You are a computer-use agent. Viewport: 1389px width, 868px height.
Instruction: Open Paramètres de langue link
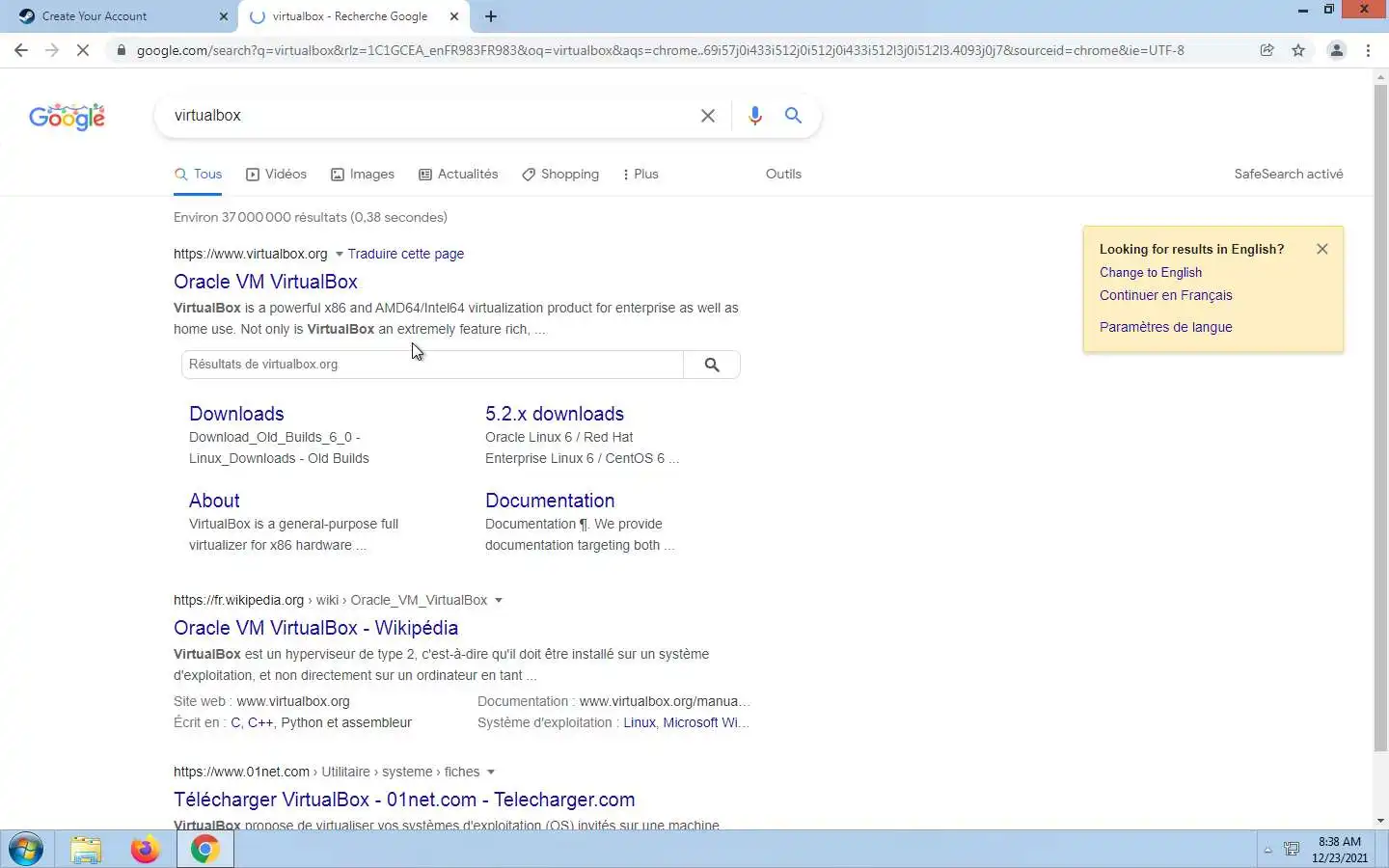(x=1166, y=327)
